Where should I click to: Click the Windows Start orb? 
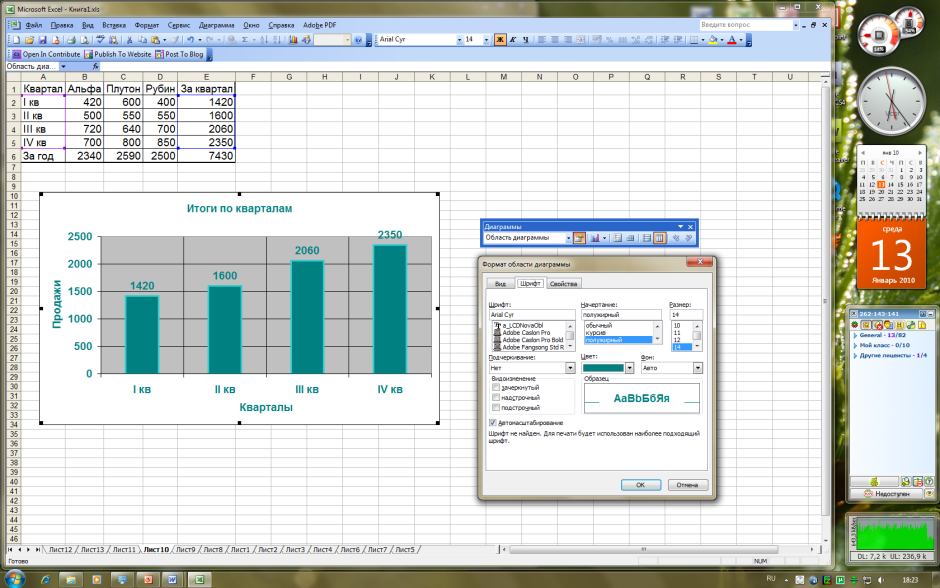14,579
